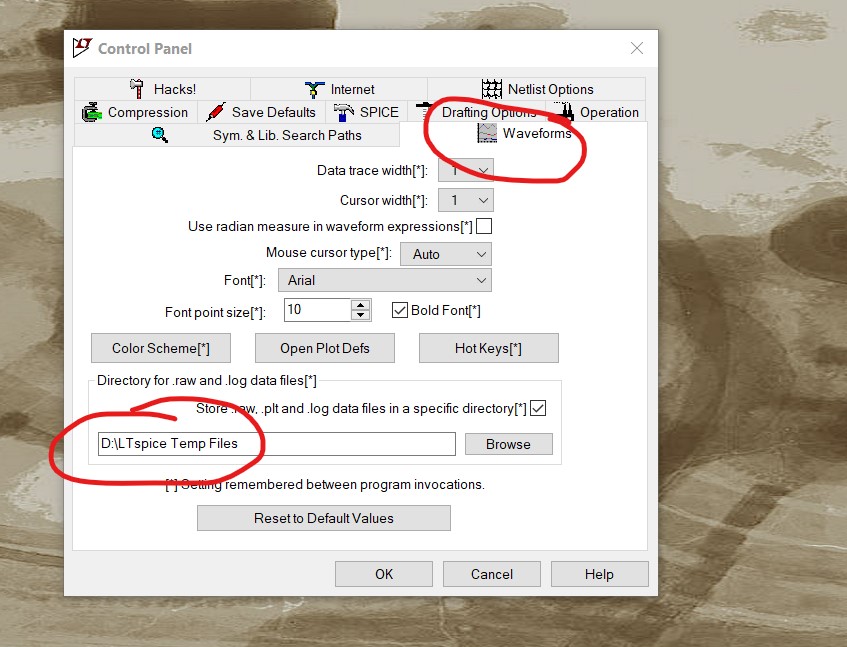Expand the Cursor width dropdown
This screenshot has height=647, width=847.
pyautogui.click(x=466, y=200)
